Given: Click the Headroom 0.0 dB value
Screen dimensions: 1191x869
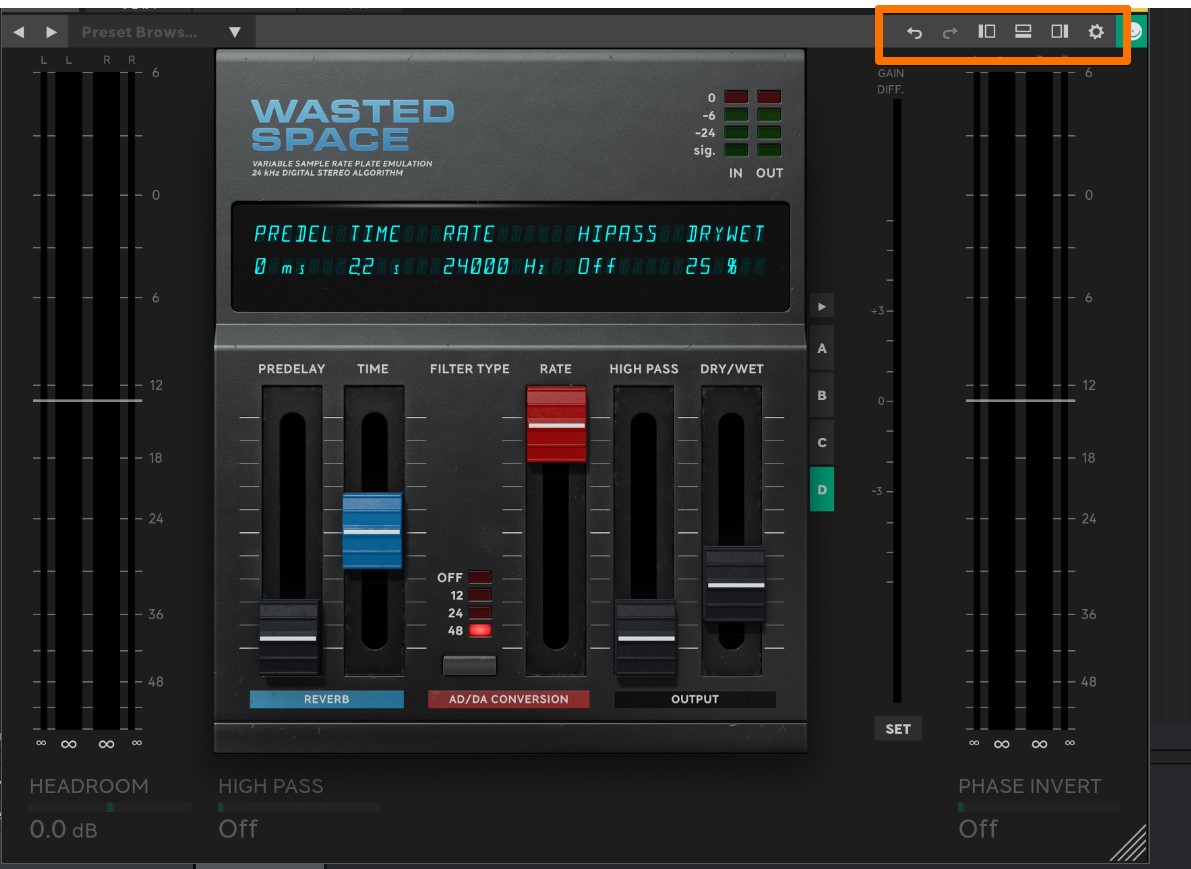Looking at the screenshot, I should point(63,828).
